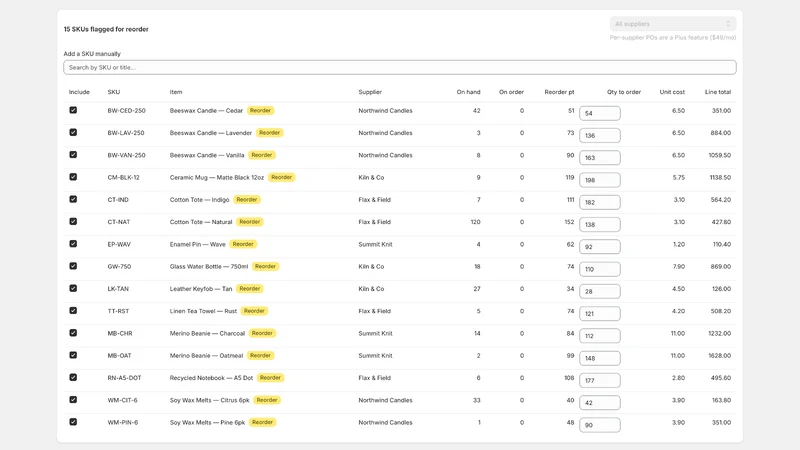Deselect the CT-NAT row checkbox

point(73,221)
